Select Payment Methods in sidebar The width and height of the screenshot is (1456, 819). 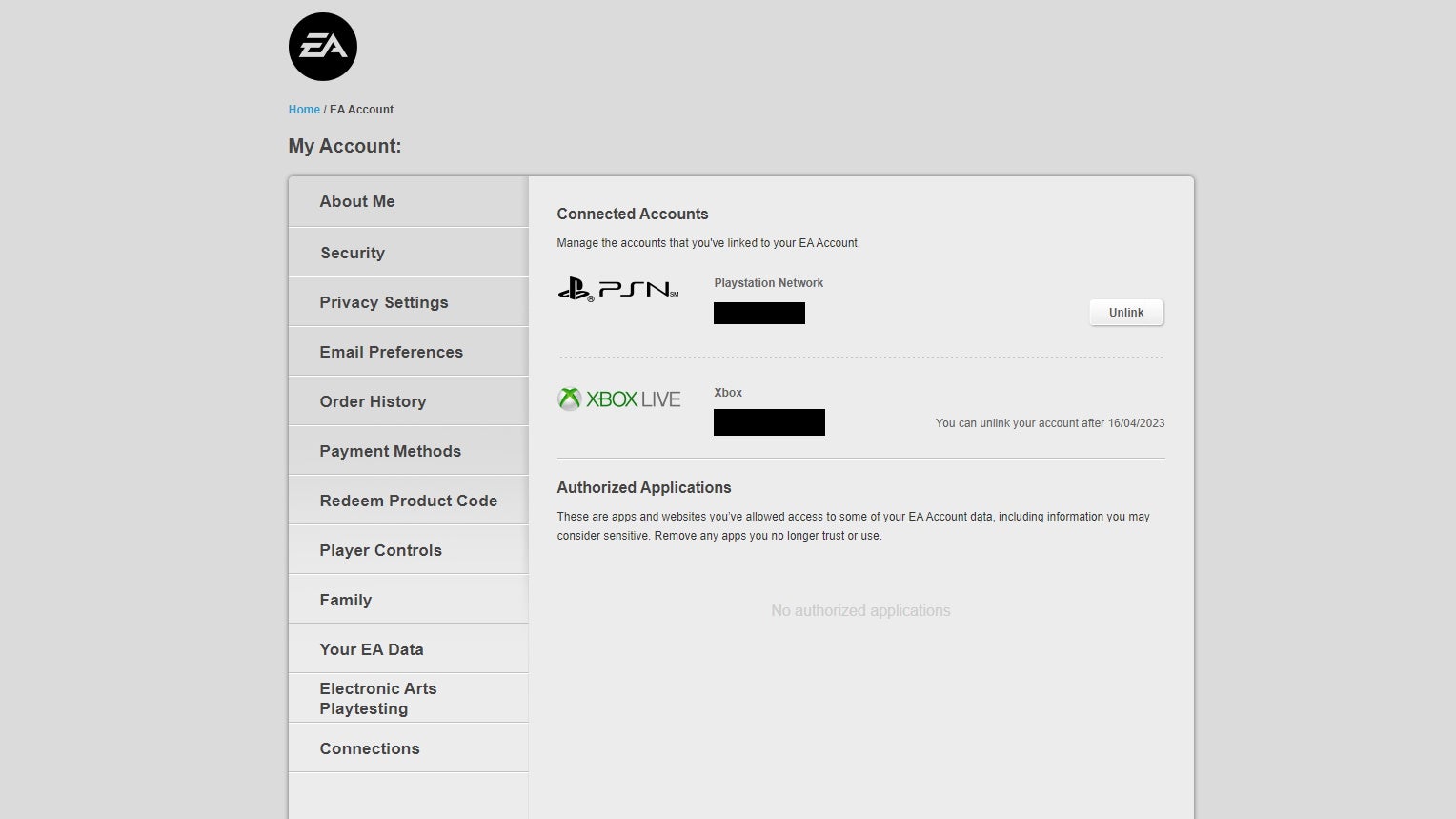coord(391,451)
